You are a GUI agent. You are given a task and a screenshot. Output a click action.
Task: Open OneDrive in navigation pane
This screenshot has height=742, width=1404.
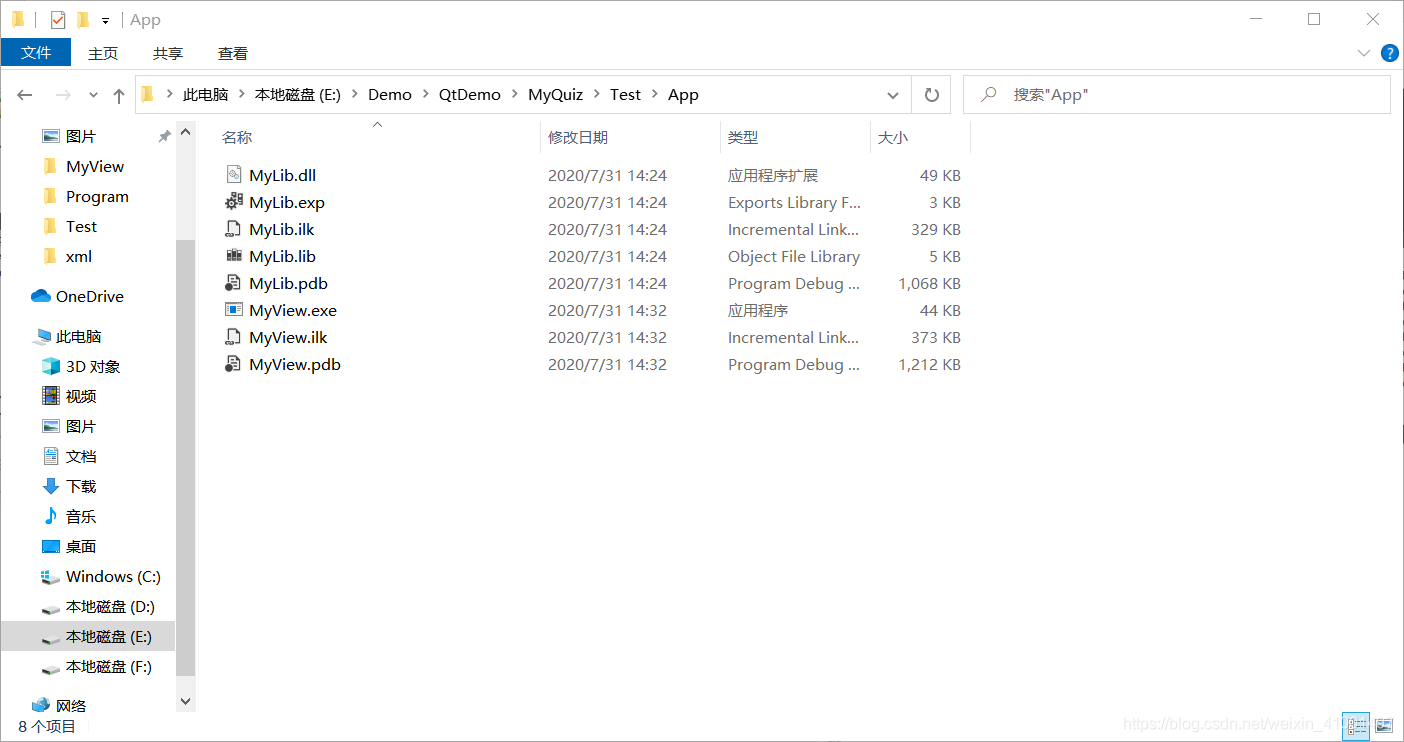tap(78, 296)
